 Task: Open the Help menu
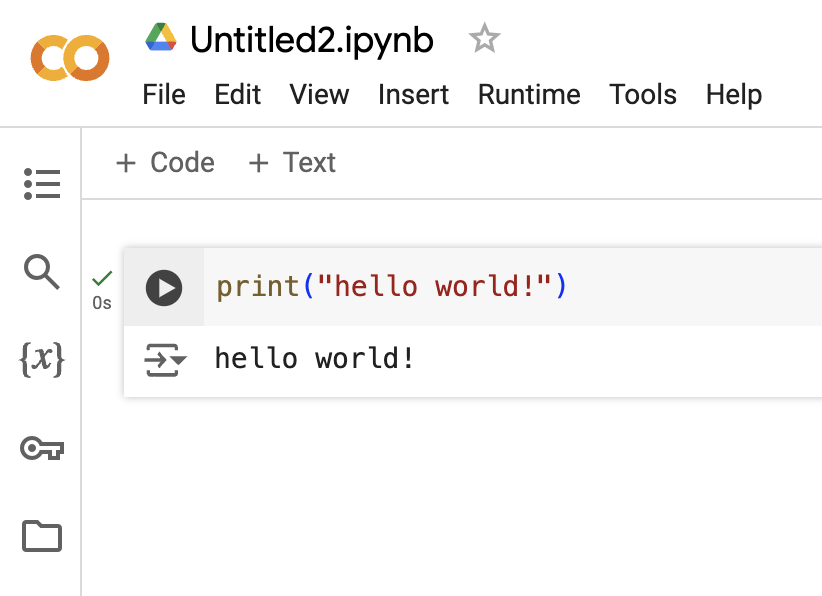pos(733,95)
